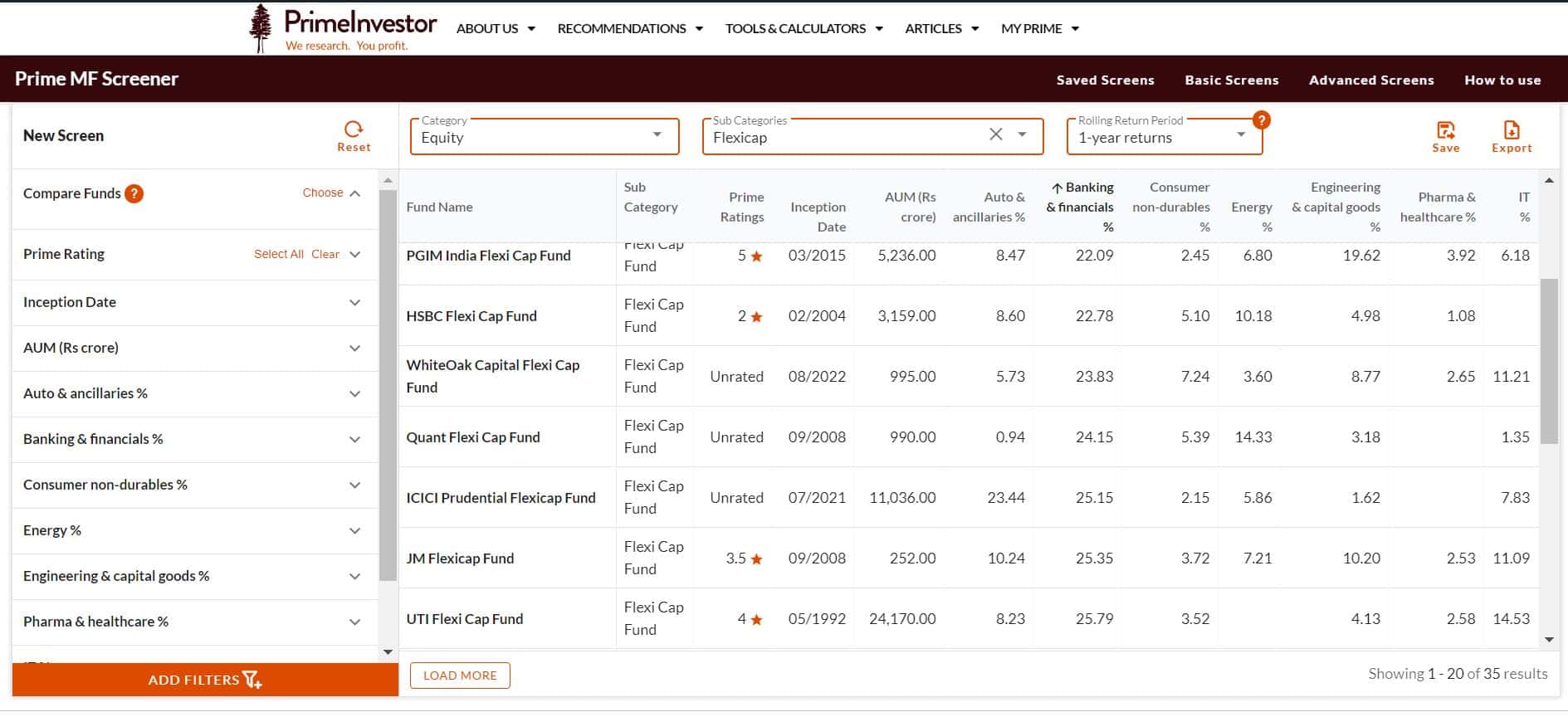Click the Save screen icon
Image resolution: width=1568 pixels, height=717 pixels.
click(x=1445, y=130)
